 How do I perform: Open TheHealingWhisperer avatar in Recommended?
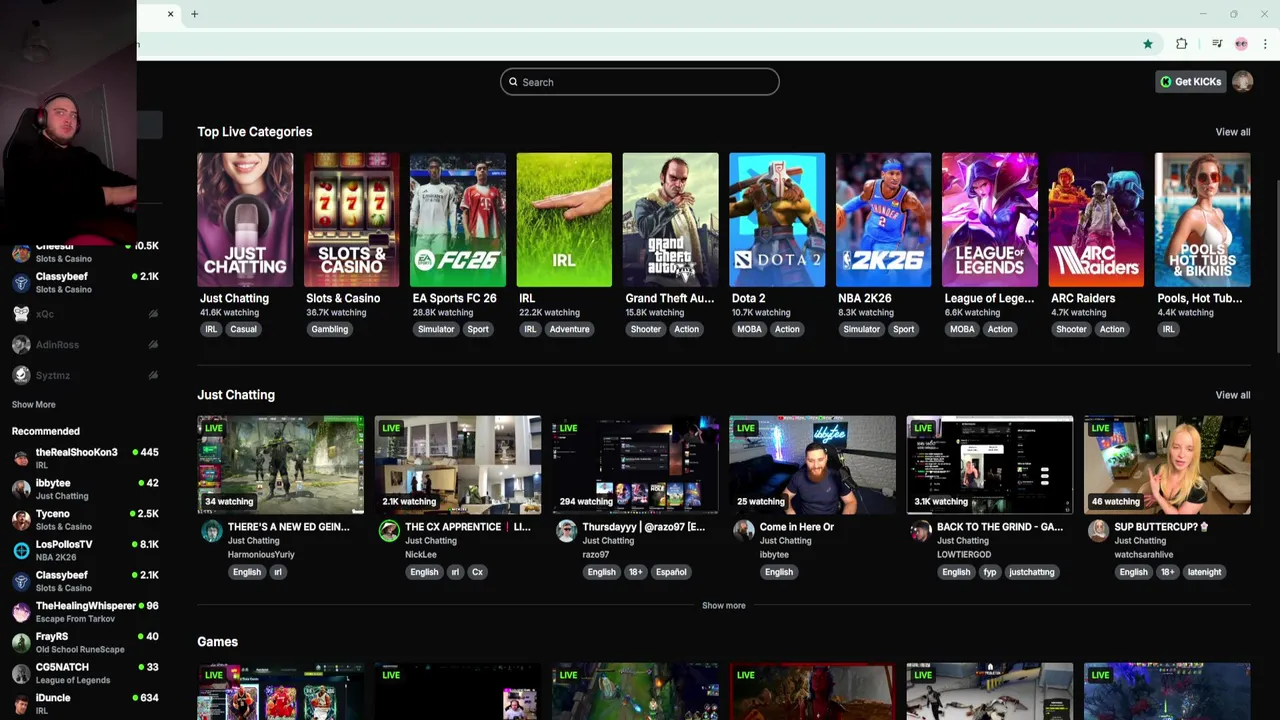coord(21,612)
